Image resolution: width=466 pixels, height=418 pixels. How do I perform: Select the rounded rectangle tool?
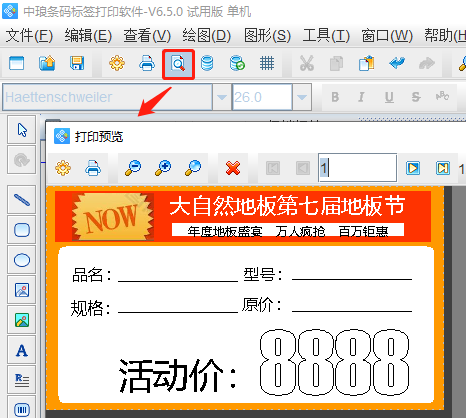[x=22, y=230]
